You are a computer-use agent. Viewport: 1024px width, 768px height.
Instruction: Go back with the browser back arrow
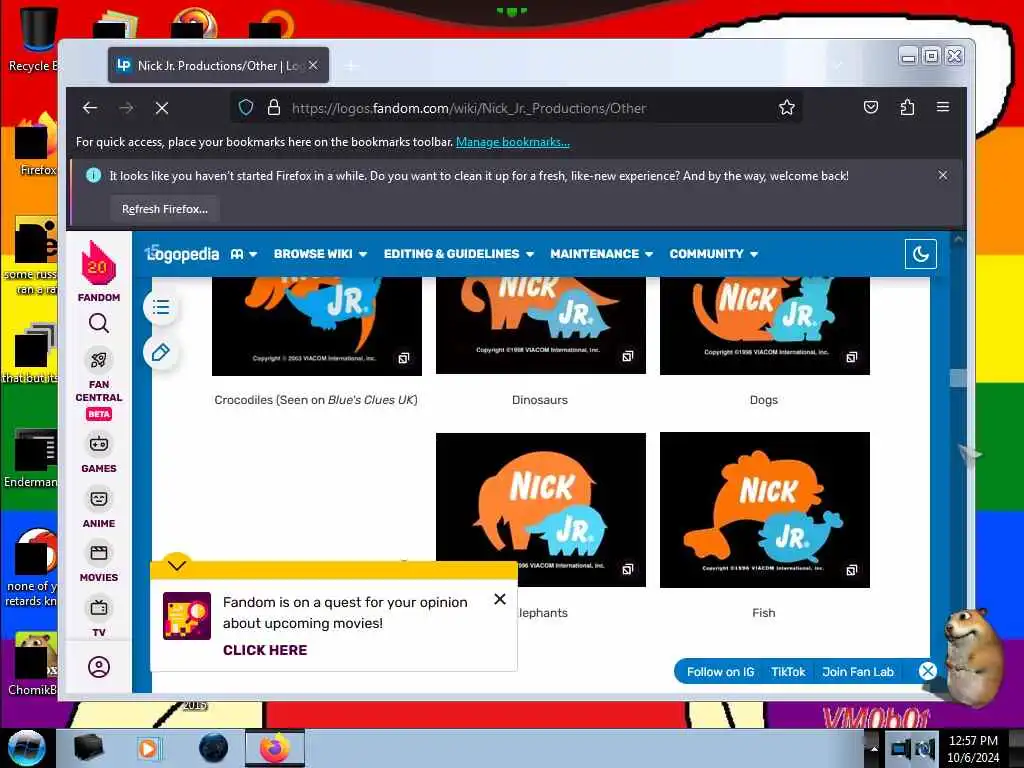pyautogui.click(x=90, y=108)
